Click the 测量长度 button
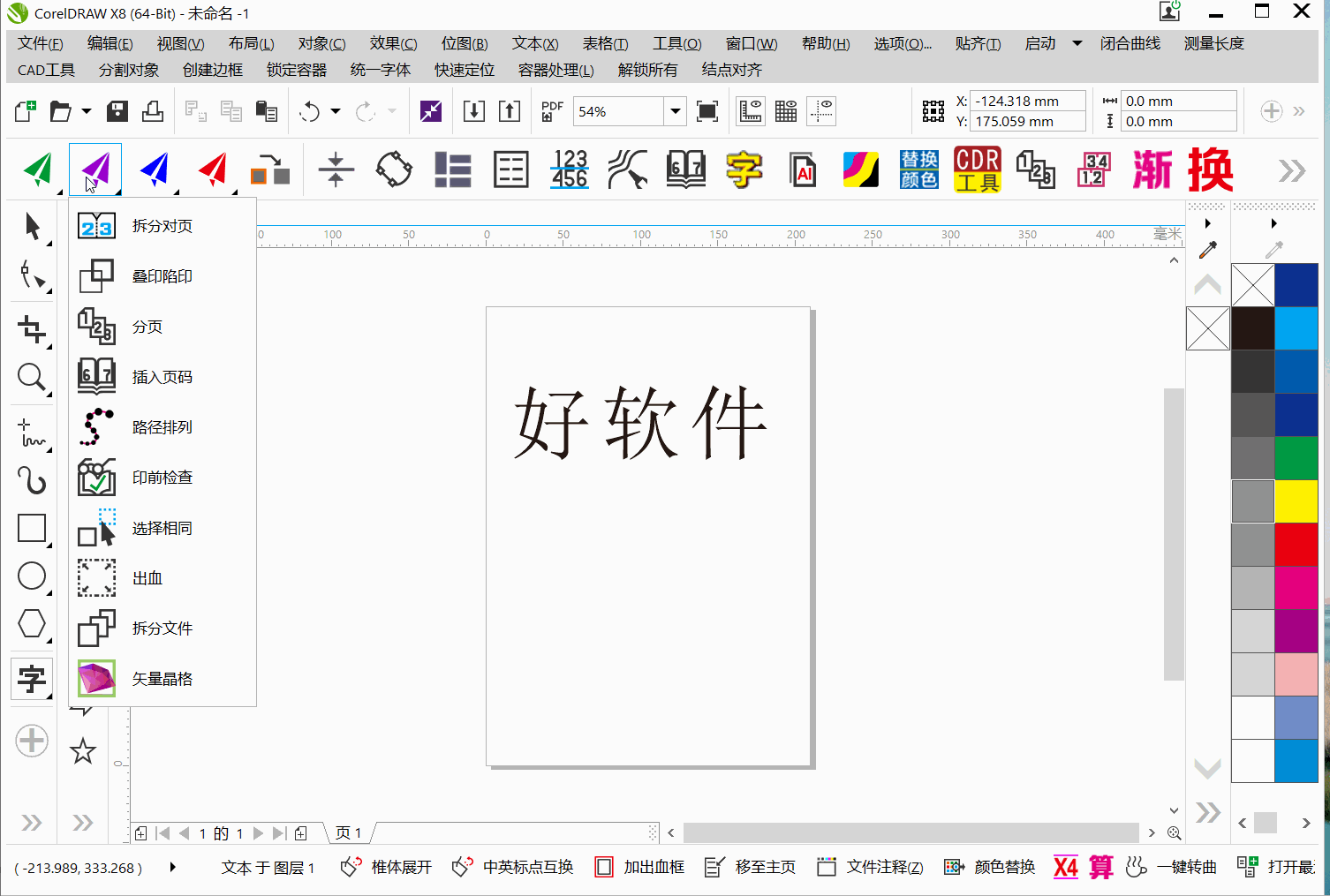The image size is (1330, 896). tap(1214, 43)
